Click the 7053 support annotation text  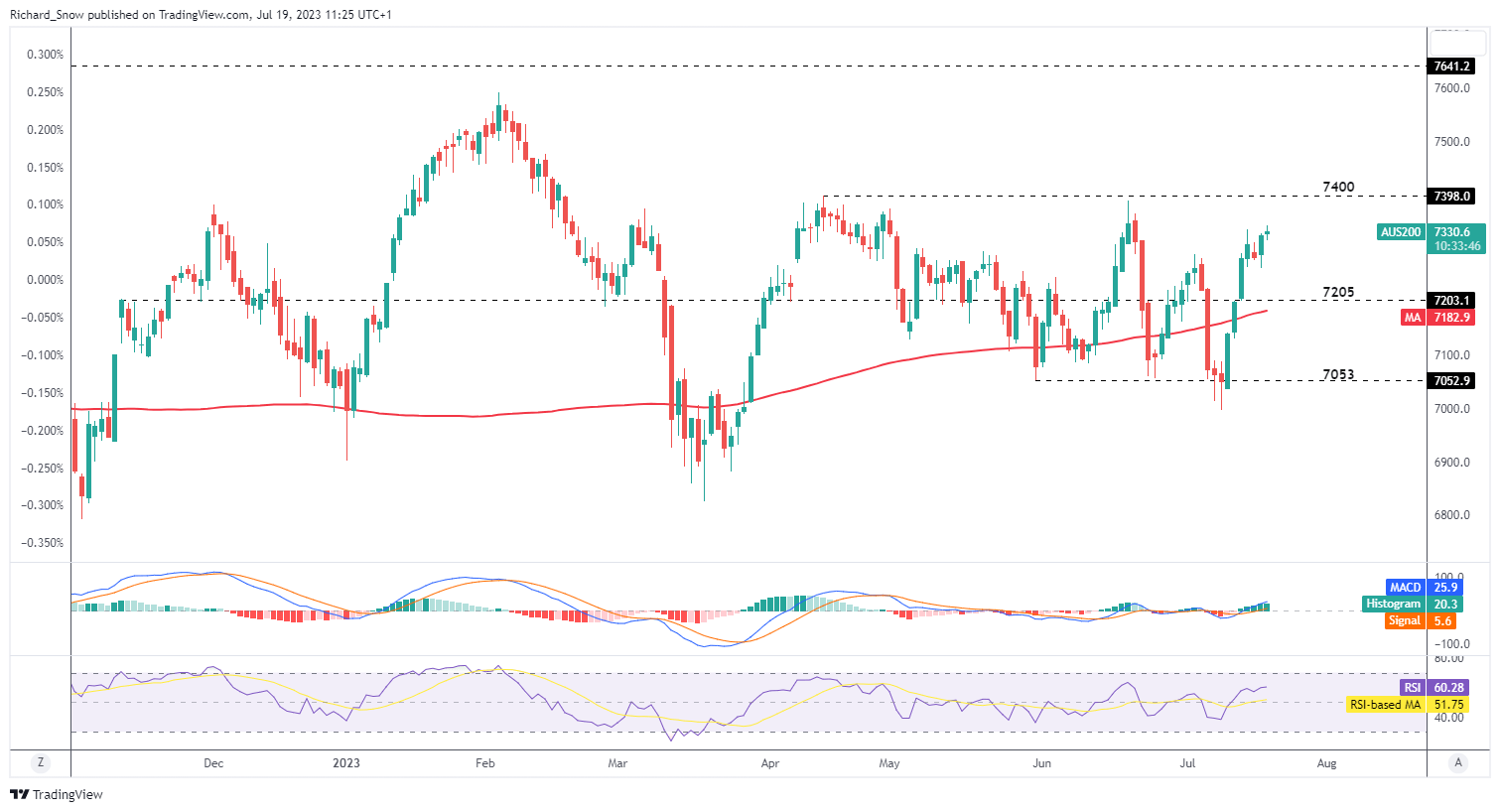pos(1338,374)
